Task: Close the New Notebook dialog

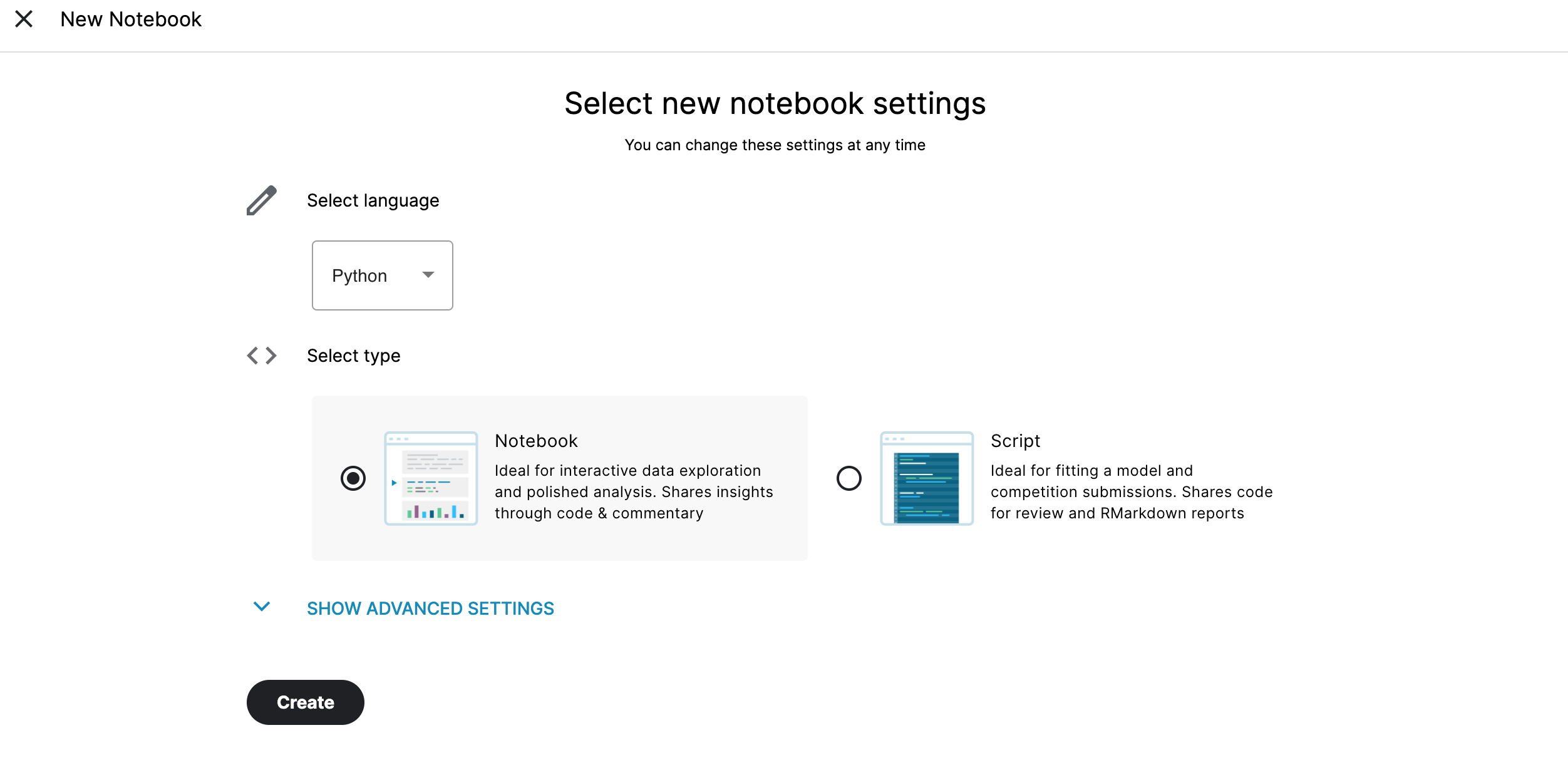Action: pyautogui.click(x=24, y=19)
